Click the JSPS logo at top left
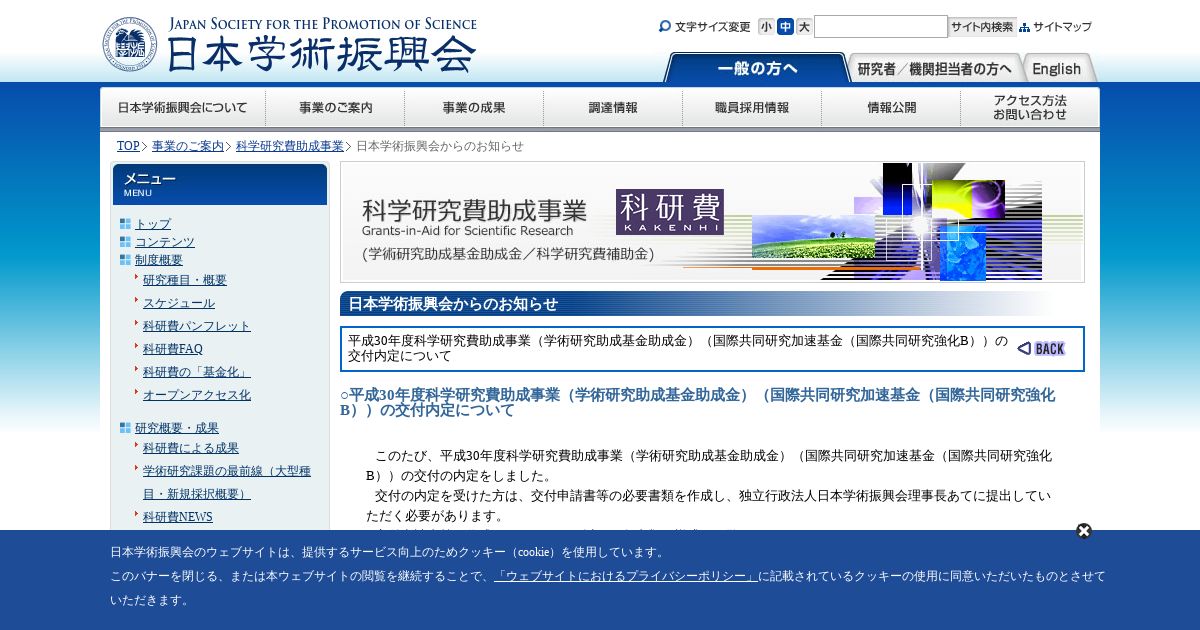Viewport: 1200px width, 630px height. point(289,44)
